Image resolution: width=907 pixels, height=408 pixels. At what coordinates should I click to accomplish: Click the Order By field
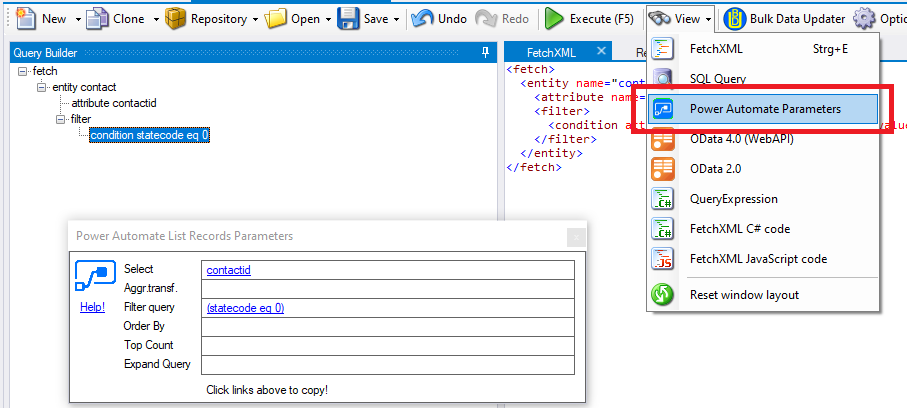[x=388, y=327]
